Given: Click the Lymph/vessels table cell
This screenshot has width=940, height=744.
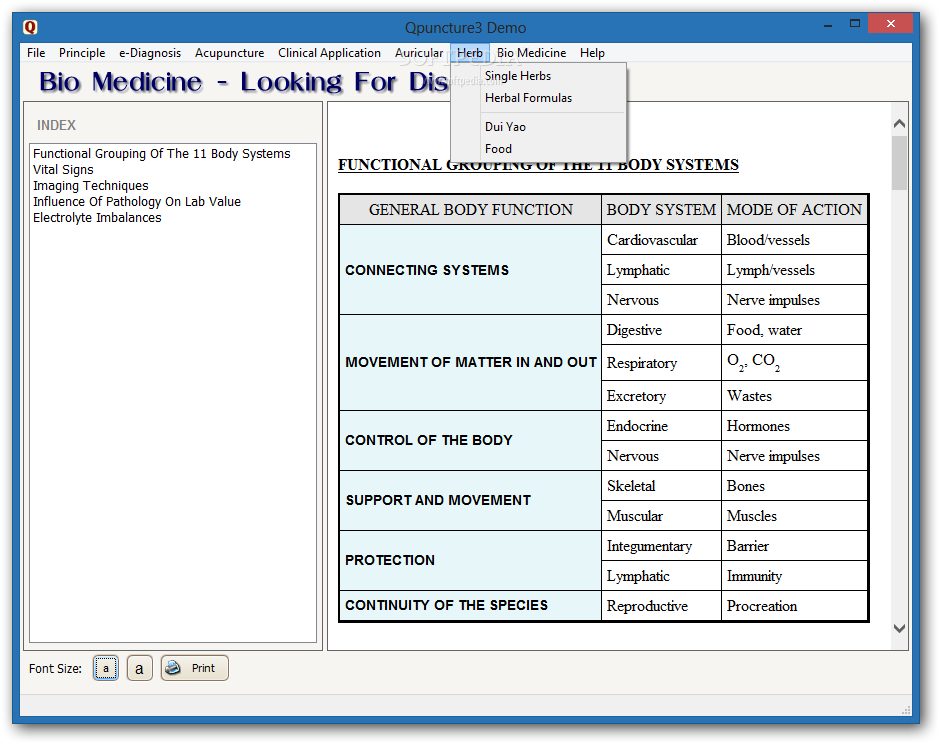Looking at the screenshot, I should [x=794, y=270].
